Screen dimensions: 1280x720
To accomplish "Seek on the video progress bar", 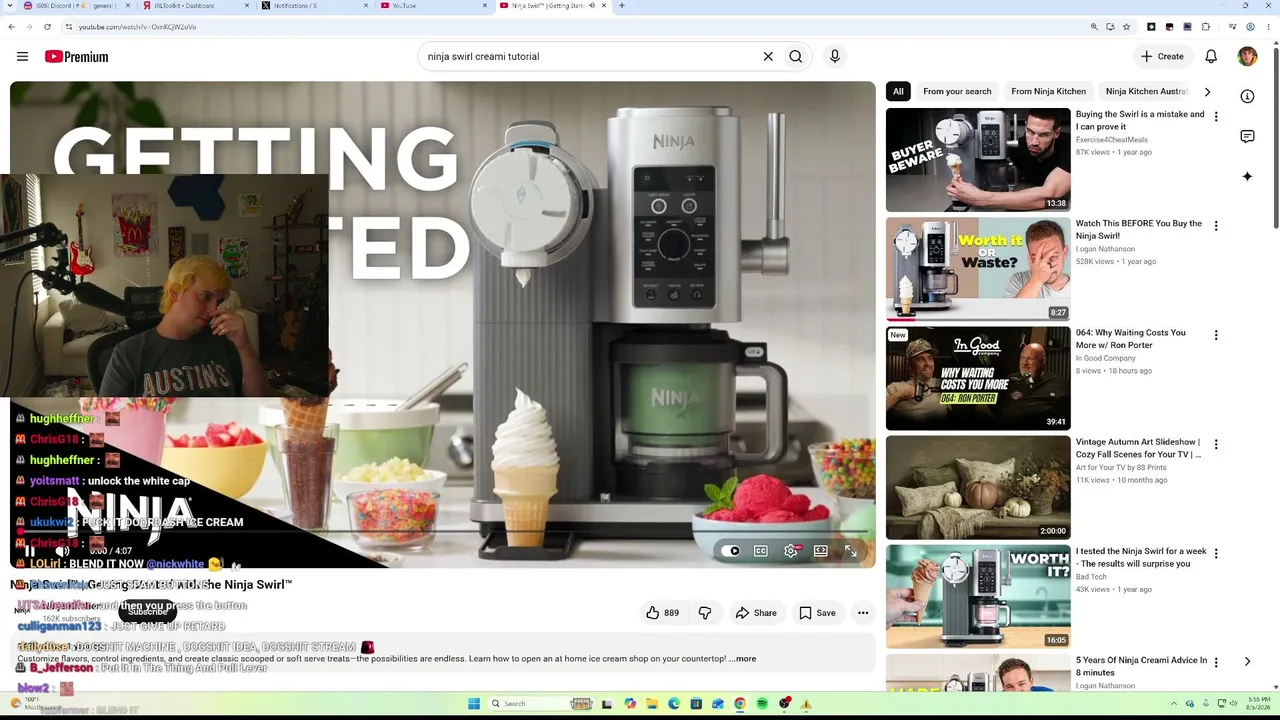I will tap(443, 532).
